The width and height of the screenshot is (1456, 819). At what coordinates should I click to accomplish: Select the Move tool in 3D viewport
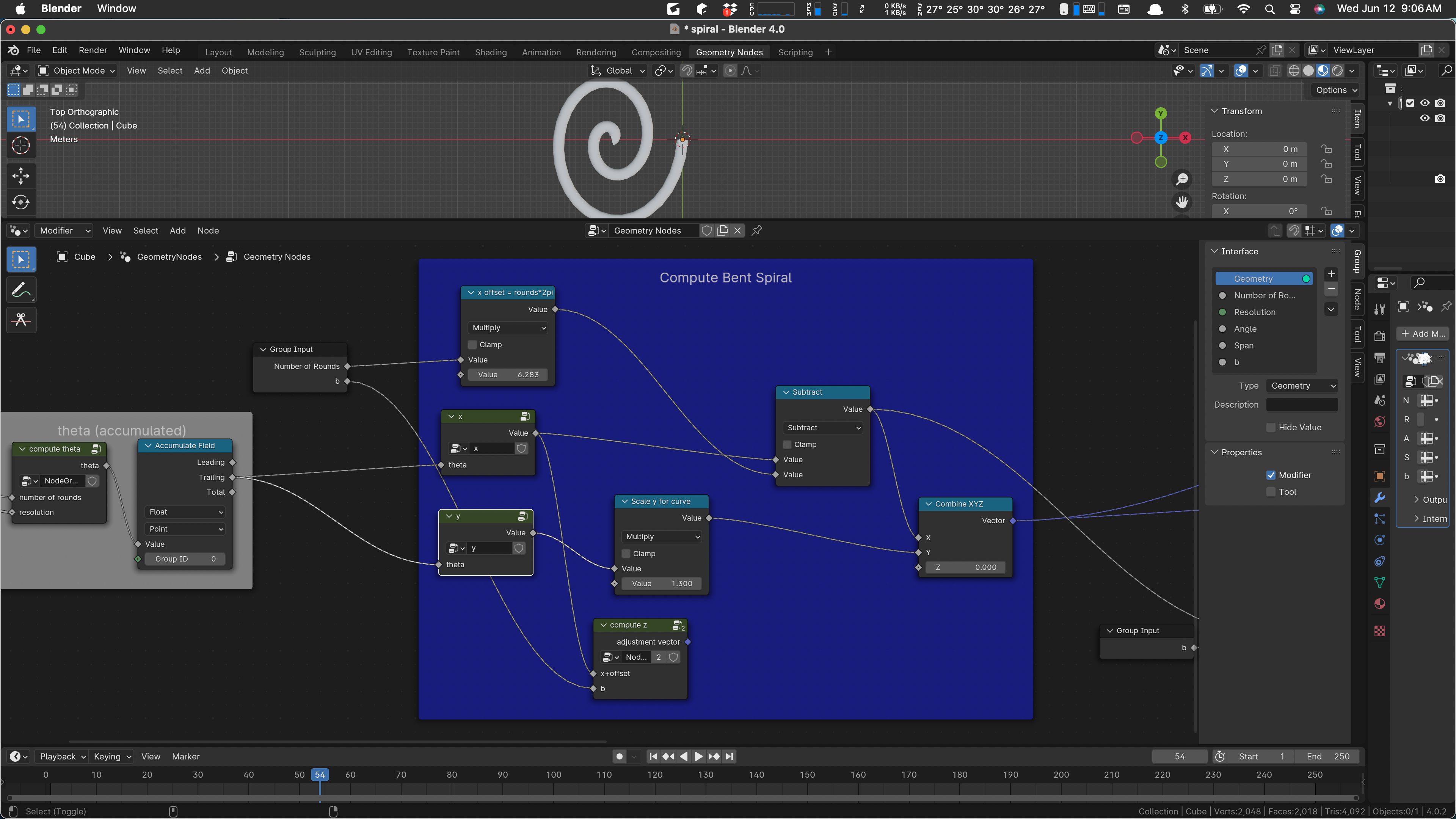[21, 175]
